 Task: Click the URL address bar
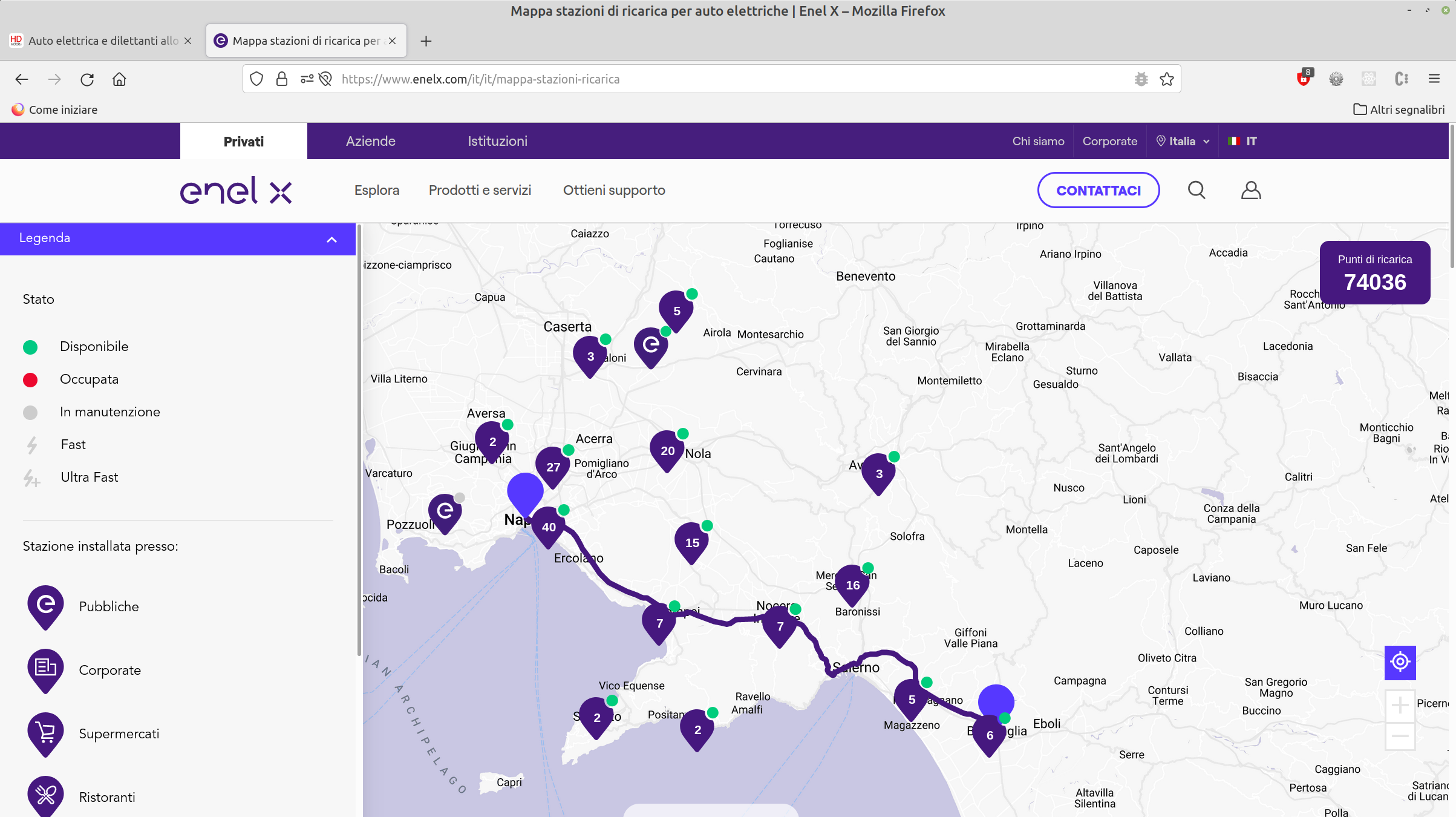pos(711,79)
